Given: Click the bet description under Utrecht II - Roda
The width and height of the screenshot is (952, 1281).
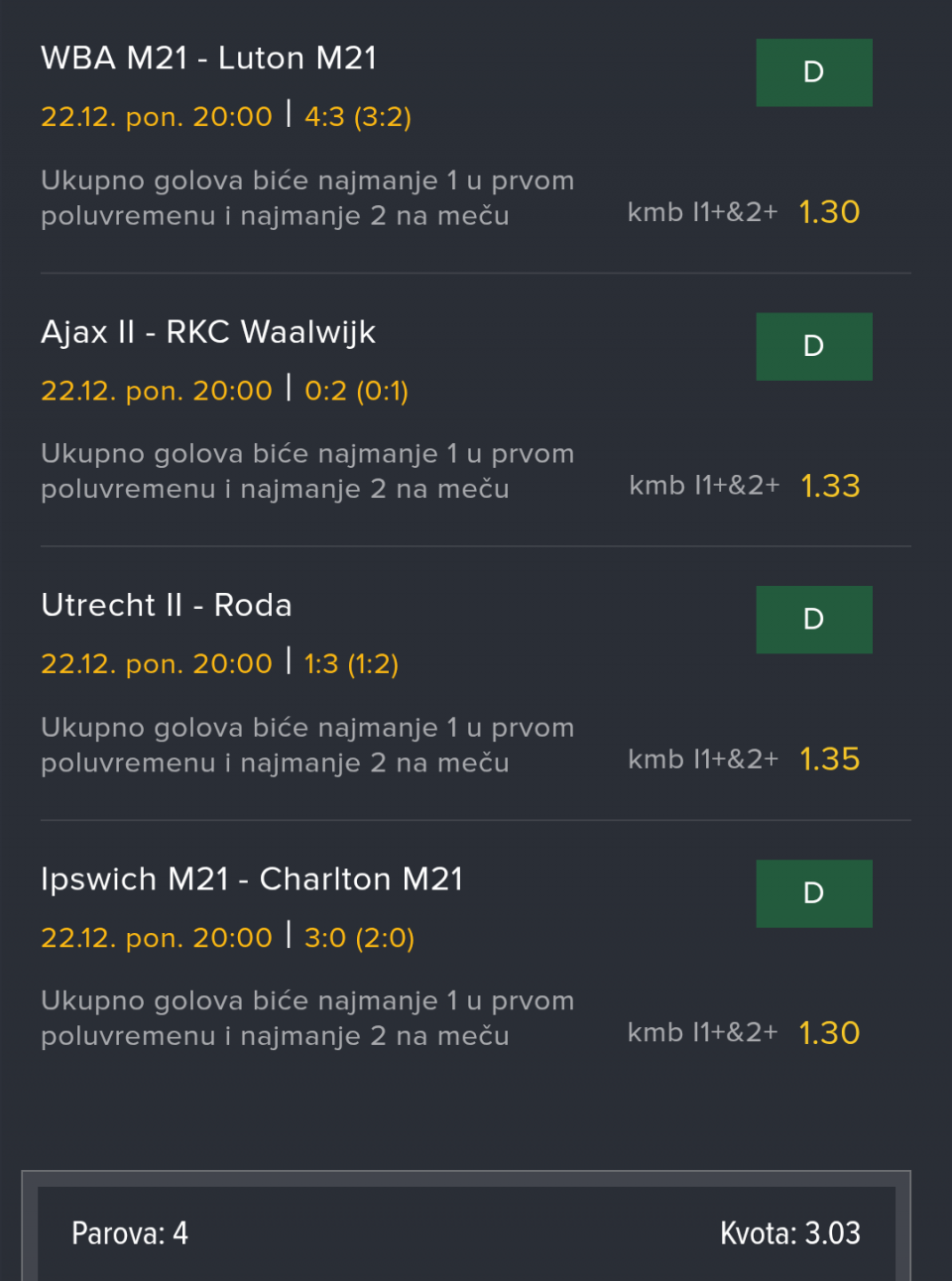Looking at the screenshot, I should 307,746.
